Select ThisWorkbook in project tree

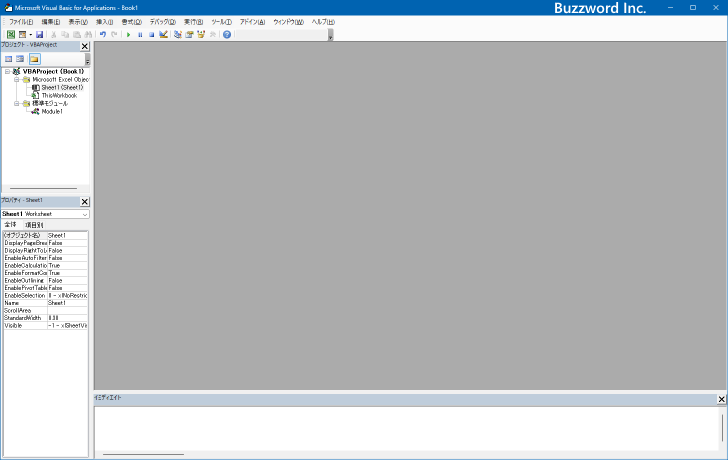click(x=59, y=96)
